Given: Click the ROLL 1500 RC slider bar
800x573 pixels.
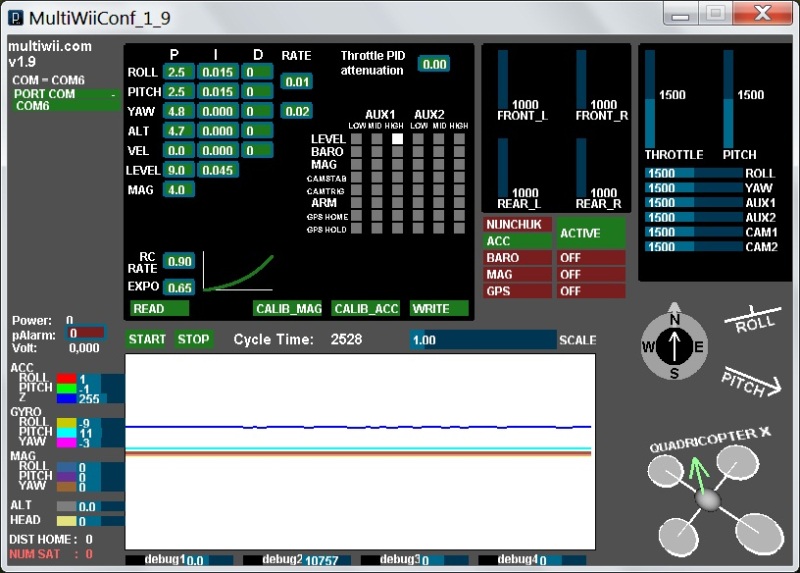Looking at the screenshot, I should [694, 173].
